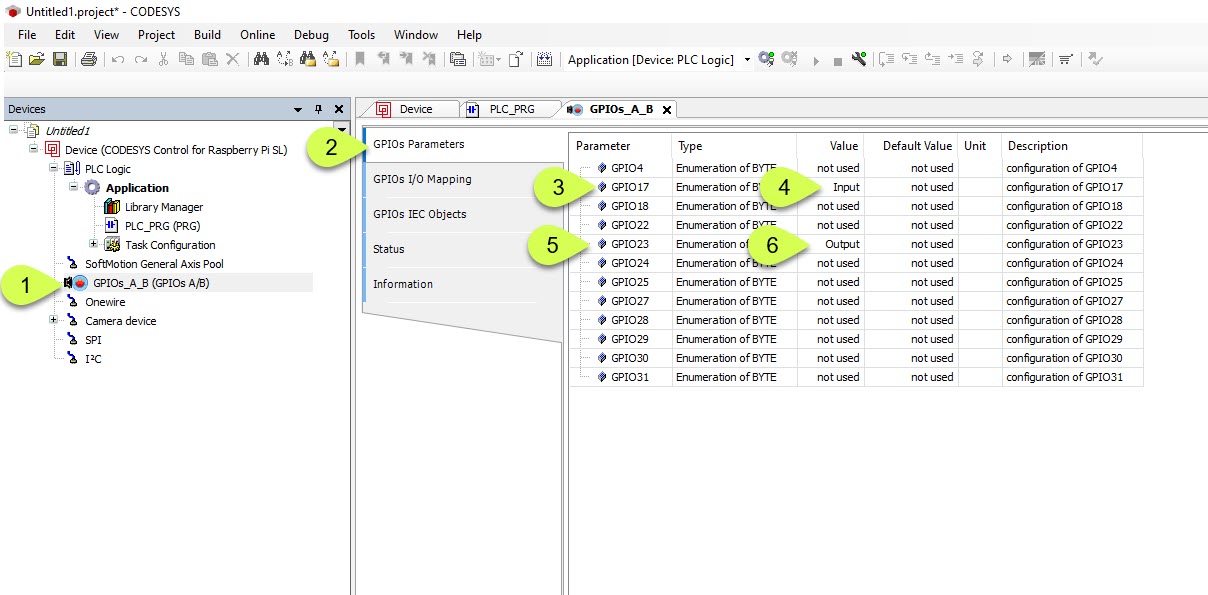The width and height of the screenshot is (1208, 595).
Task: Open the Online menu
Action: coord(257,35)
